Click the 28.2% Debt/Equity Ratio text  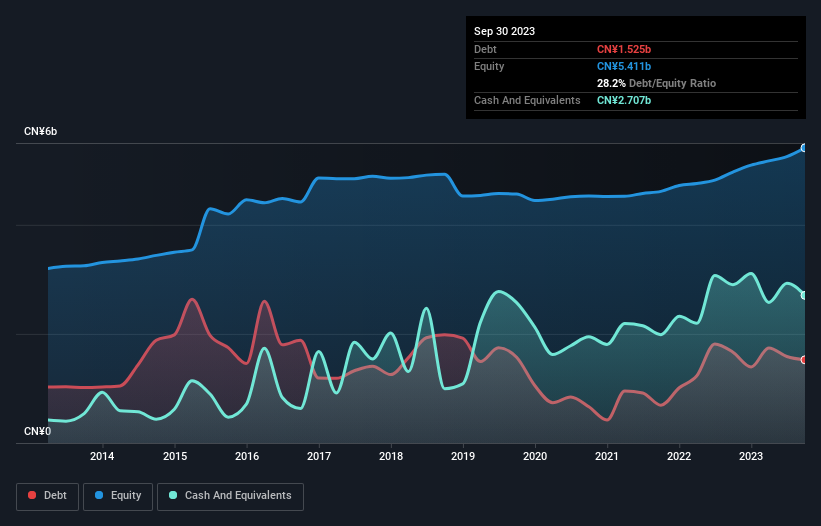(x=656, y=83)
